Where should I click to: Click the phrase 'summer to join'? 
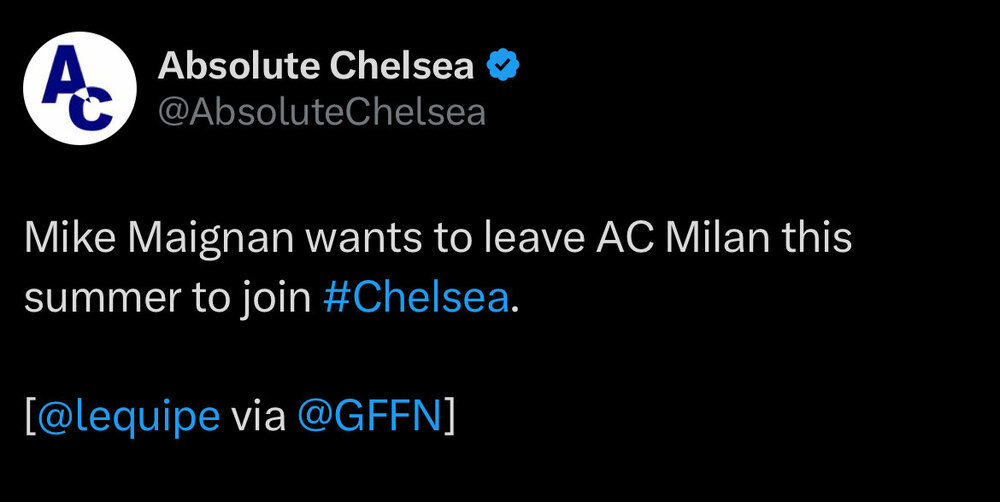[168, 299]
